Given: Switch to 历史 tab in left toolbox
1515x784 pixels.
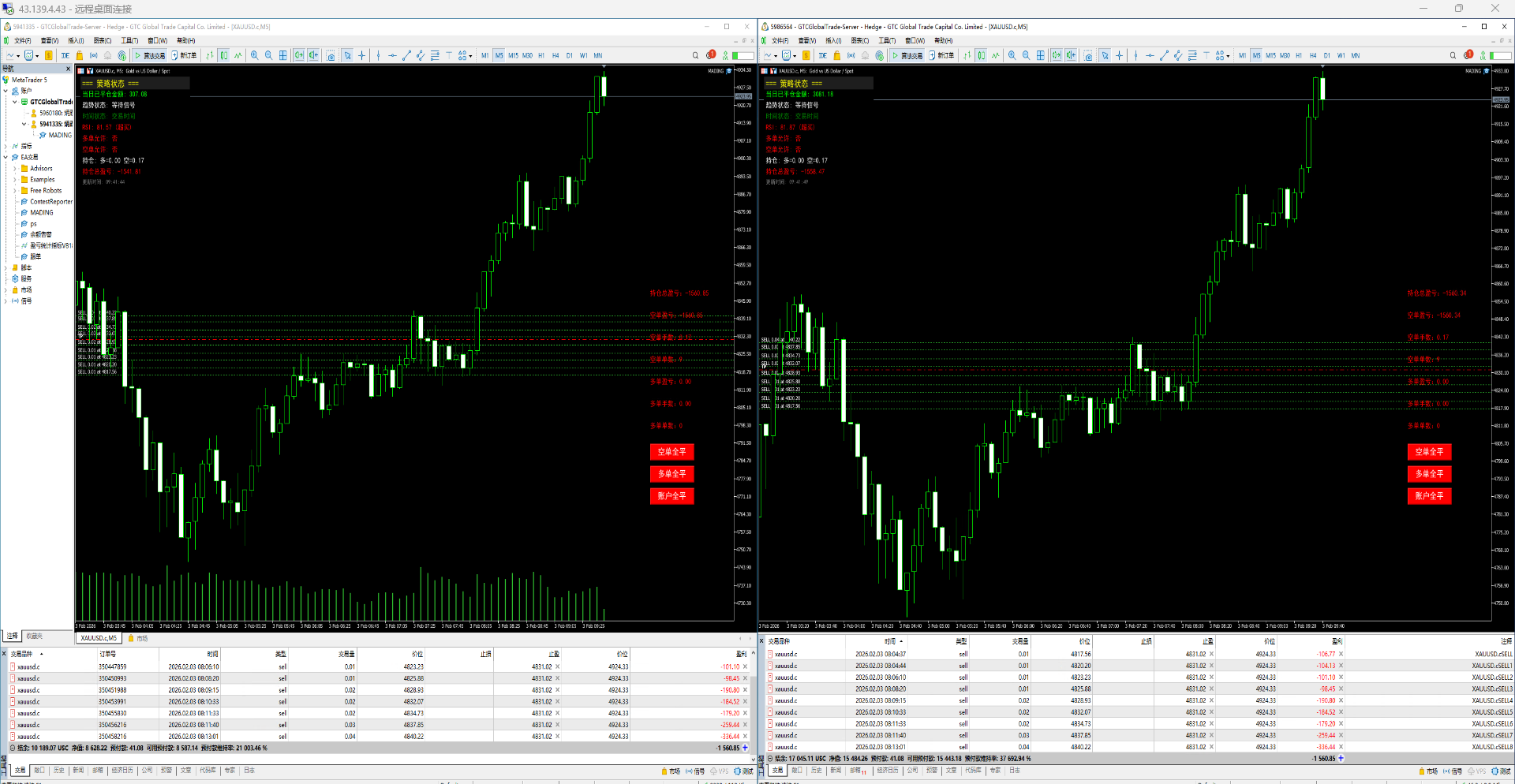Looking at the screenshot, I should click(59, 771).
